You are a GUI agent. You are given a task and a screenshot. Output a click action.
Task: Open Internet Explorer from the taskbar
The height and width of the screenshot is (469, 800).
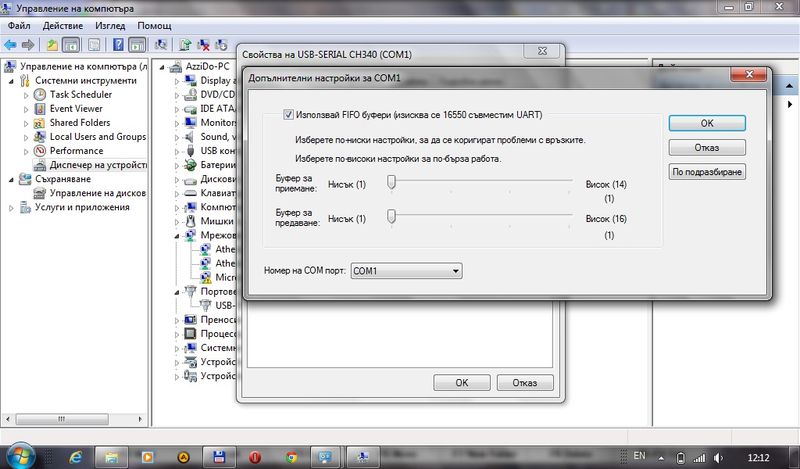pos(76,456)
